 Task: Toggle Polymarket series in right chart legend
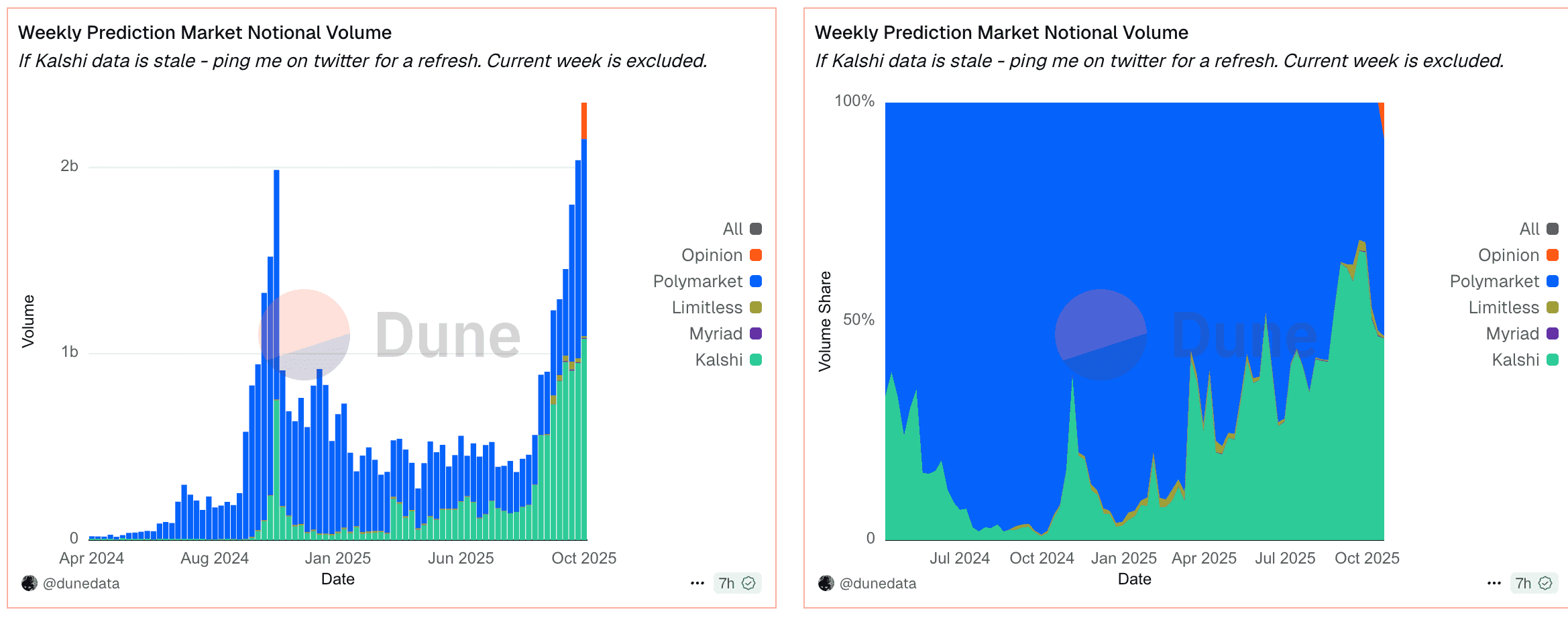[1553, 281]
